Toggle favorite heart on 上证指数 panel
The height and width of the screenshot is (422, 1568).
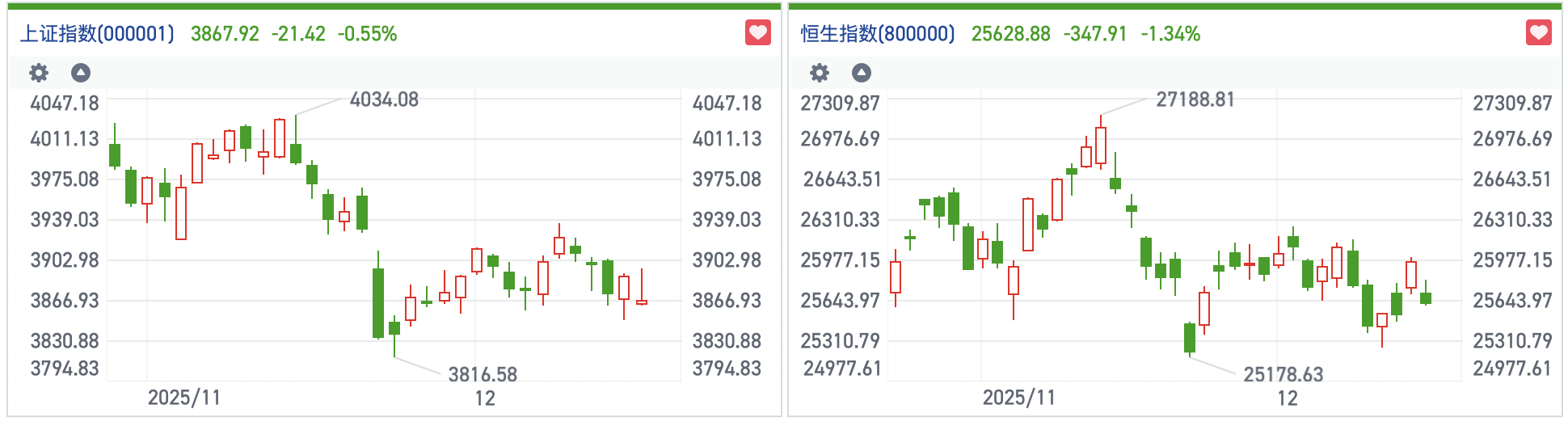(x=757, y=33)
